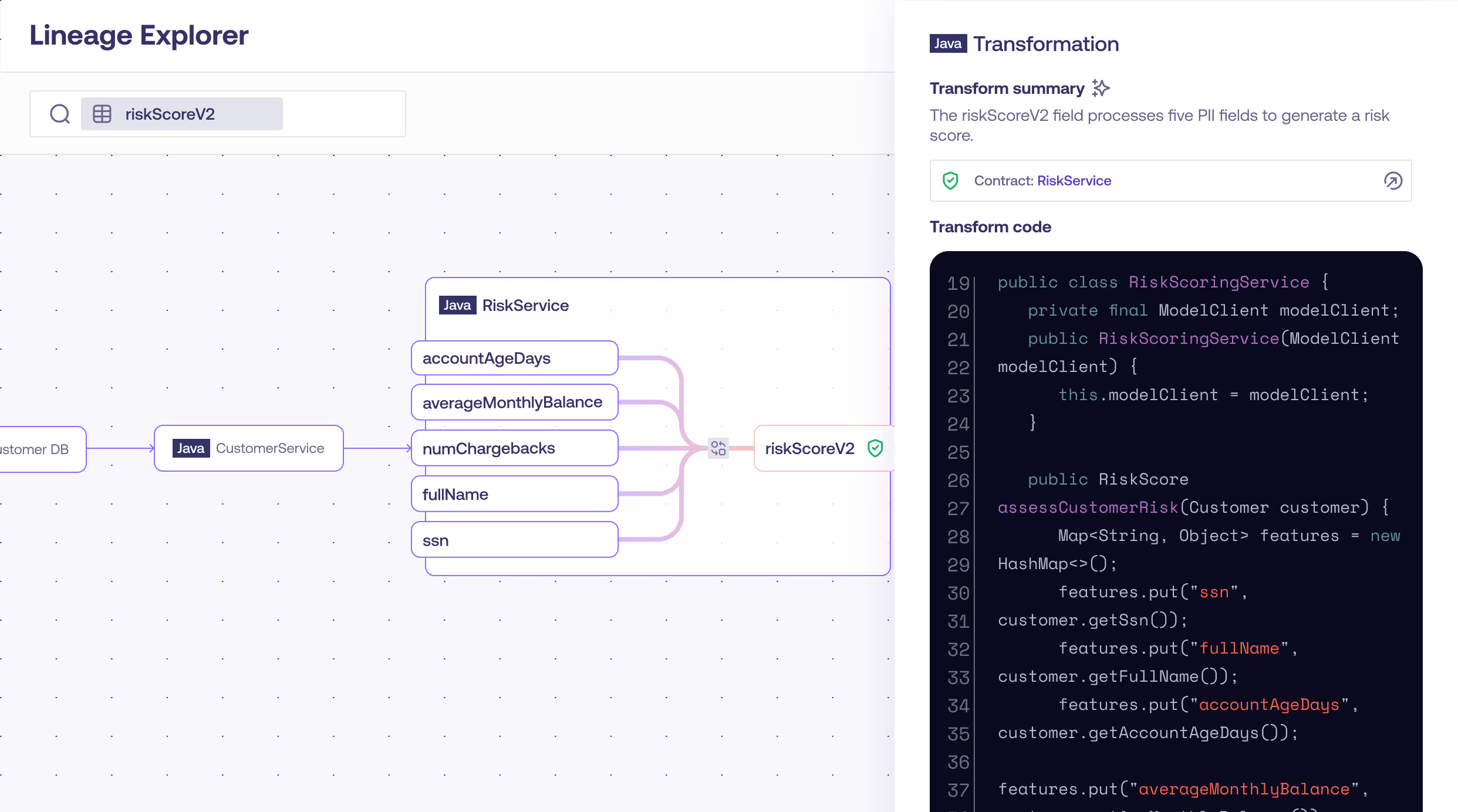Click the Java badge on CustomerService node
1458x812 pixels.
click(x=191, y=448)
